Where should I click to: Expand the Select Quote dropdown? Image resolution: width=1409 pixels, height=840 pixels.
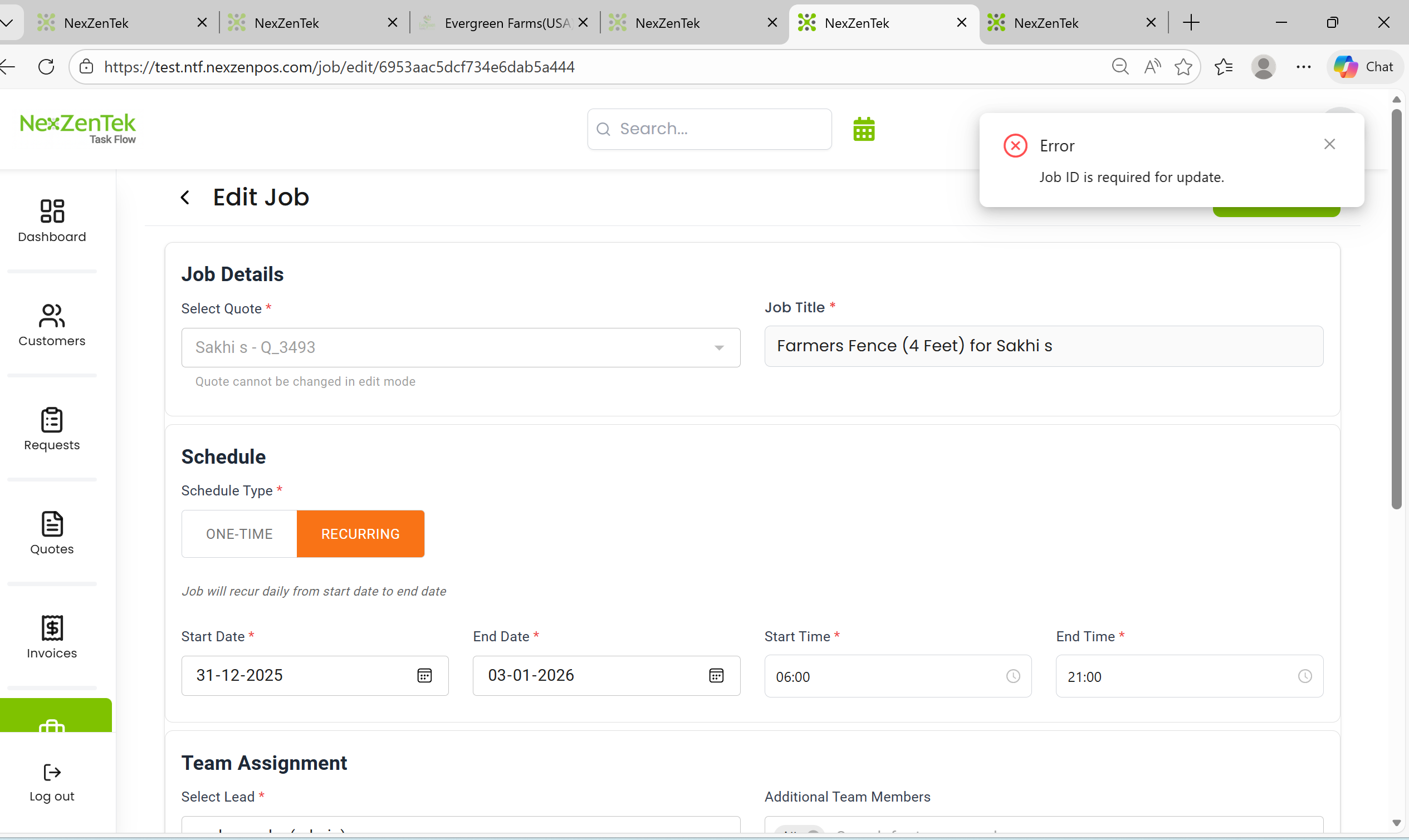[x=718, y=347]
